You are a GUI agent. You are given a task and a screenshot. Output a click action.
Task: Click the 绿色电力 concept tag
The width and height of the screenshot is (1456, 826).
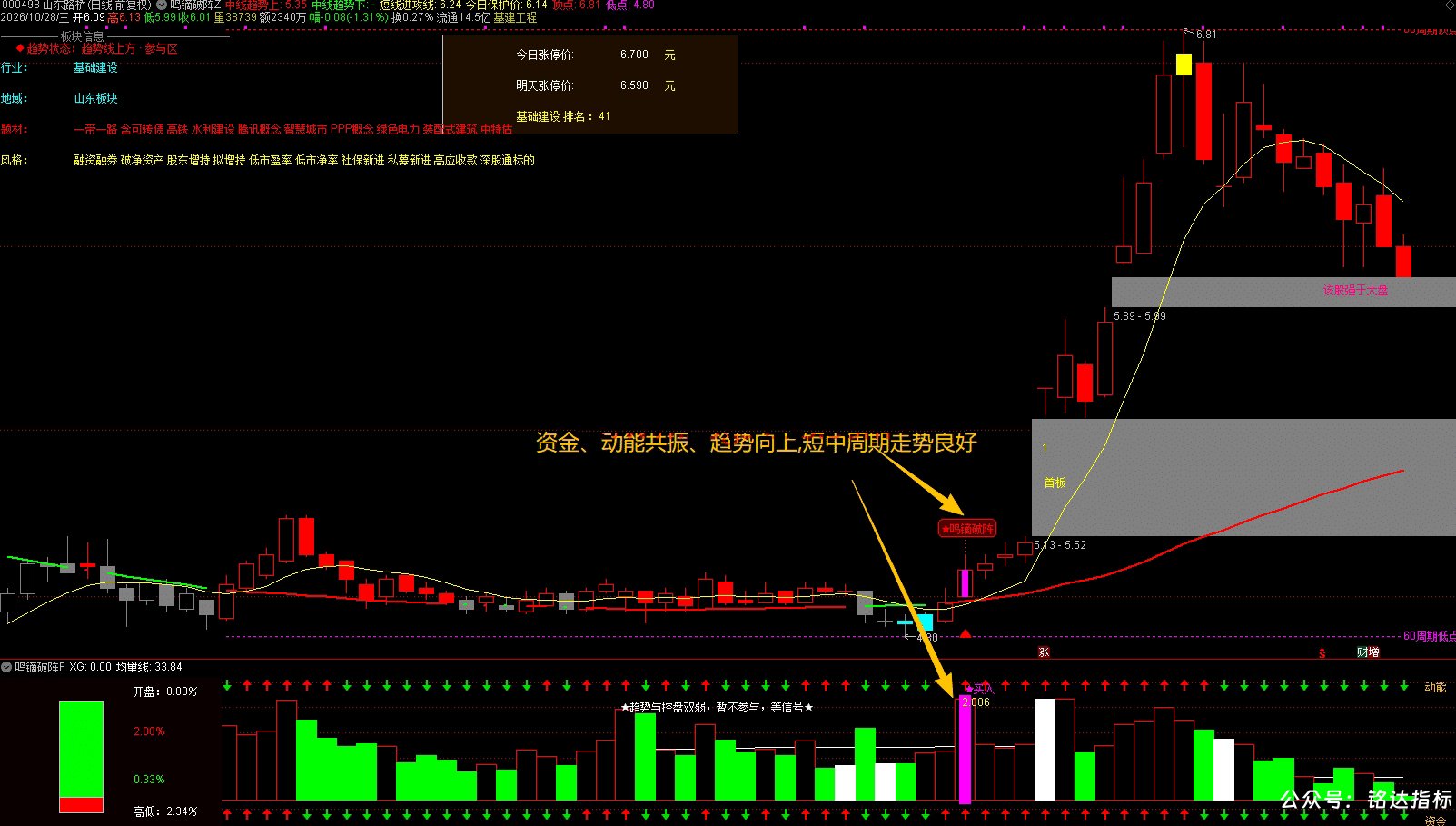coord(398,129)
